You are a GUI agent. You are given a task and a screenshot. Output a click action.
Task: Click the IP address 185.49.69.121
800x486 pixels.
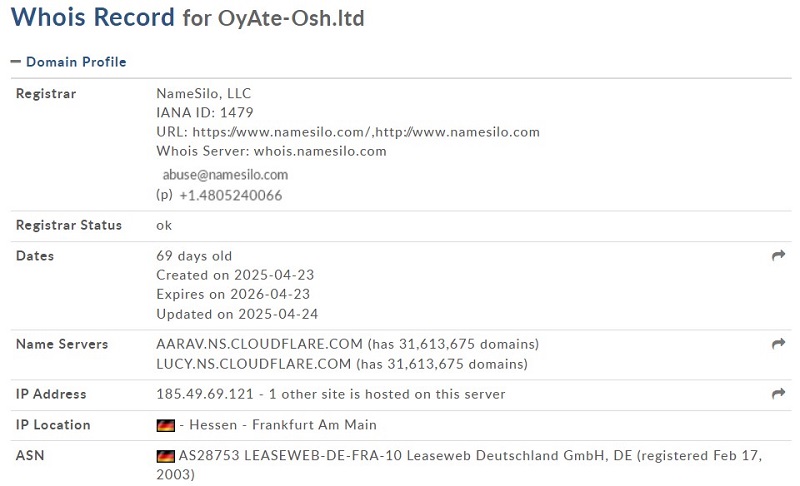point(205,394)
